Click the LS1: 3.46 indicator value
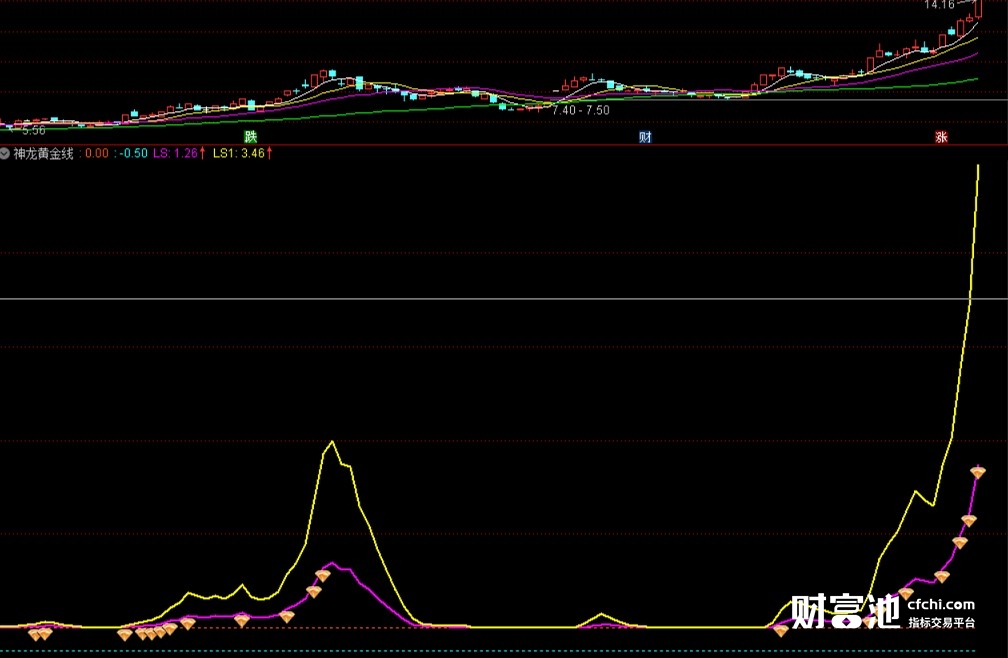This screenshot has height=658, width=1008. pyautogui.click(x=238, y=154)
